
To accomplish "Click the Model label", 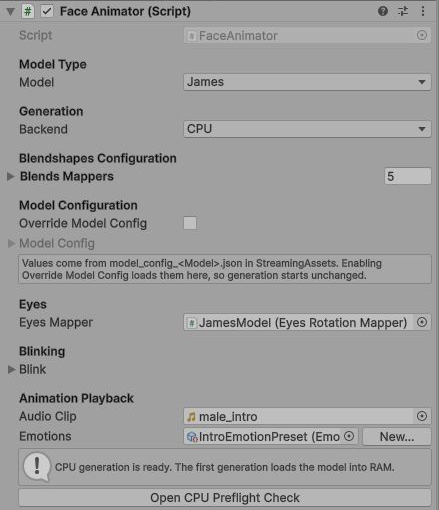I will [x=37, y=82].
